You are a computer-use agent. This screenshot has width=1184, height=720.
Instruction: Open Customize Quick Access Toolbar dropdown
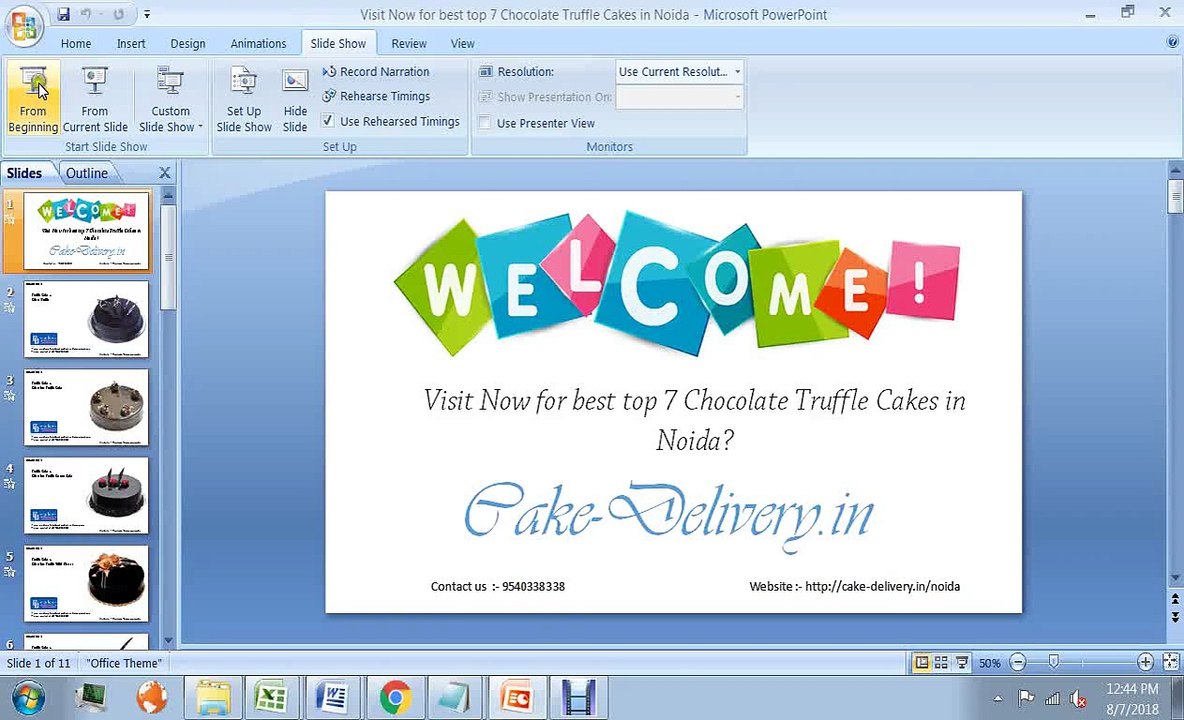pos(147,14)
